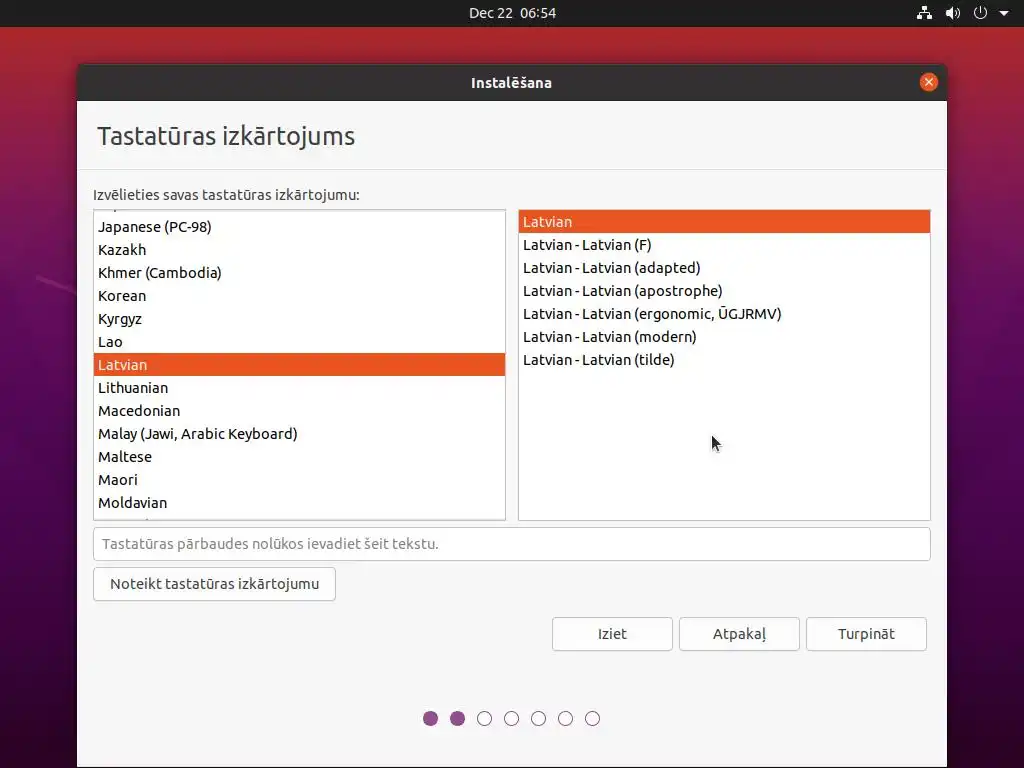Choose Latvian - Latvian (adapted) variant
The width and height of the screenshot is (1024, 768).
724,268
